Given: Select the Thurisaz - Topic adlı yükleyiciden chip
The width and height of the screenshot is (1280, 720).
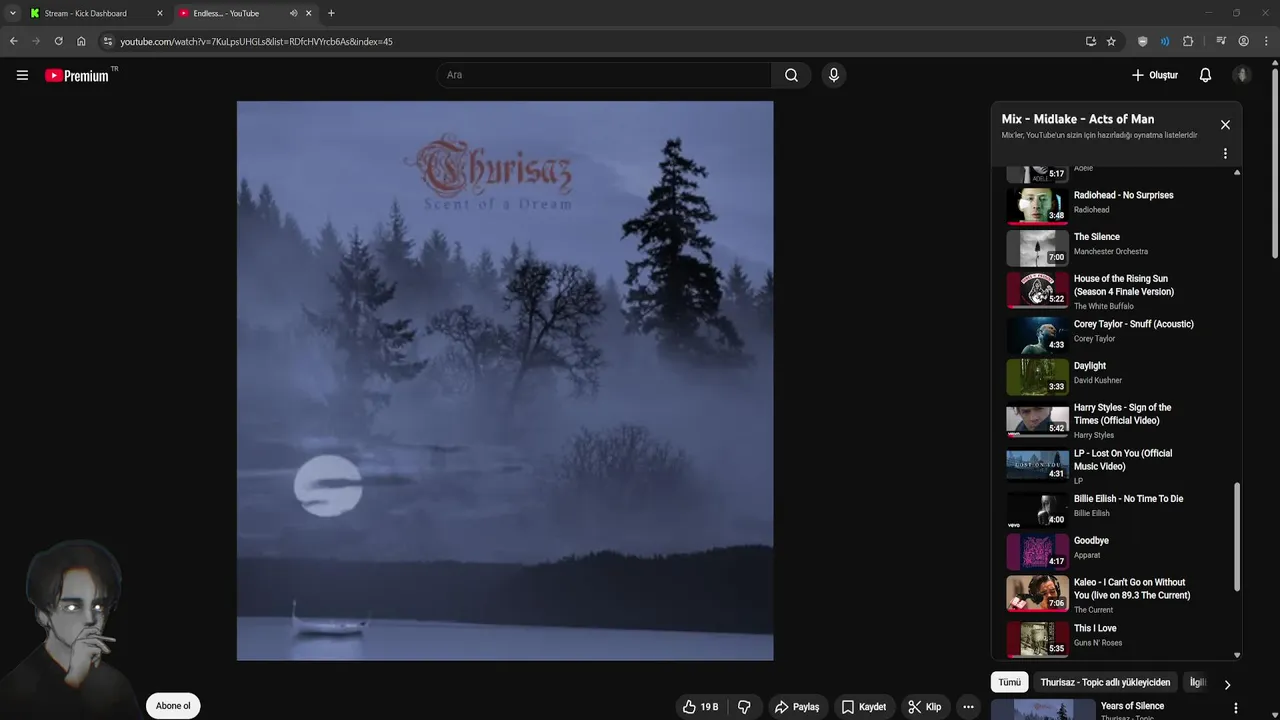Looking at the screenshot, I should 1105,682.
